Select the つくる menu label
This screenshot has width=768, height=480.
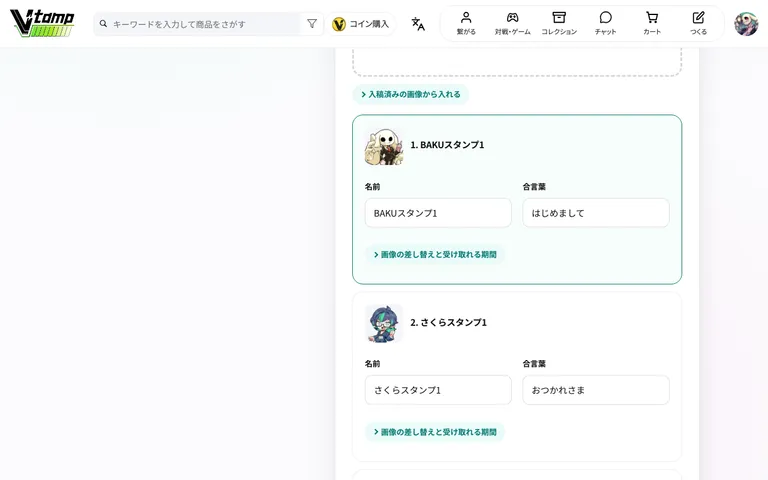click(698, 32)
